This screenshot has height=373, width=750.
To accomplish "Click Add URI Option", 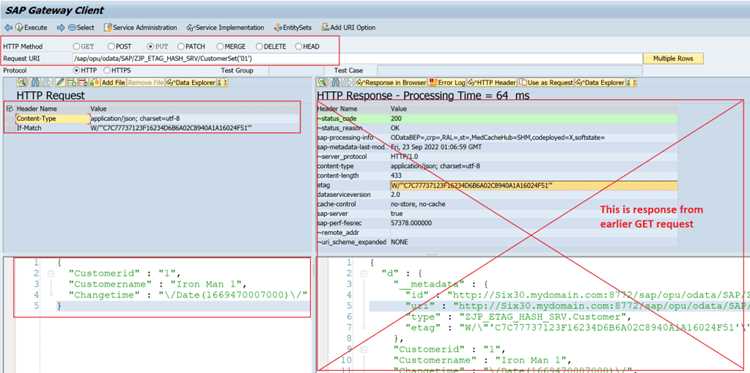I will (x=348, y=28).
